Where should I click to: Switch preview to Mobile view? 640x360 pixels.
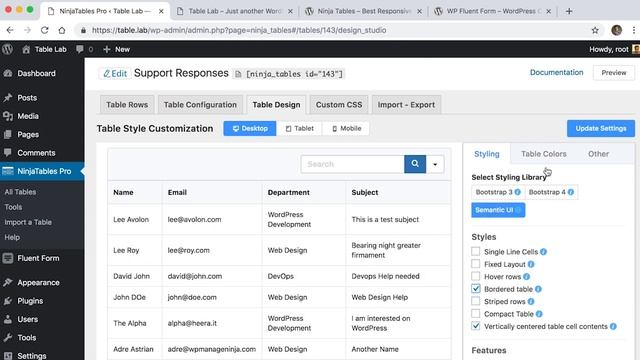point(346,129)
